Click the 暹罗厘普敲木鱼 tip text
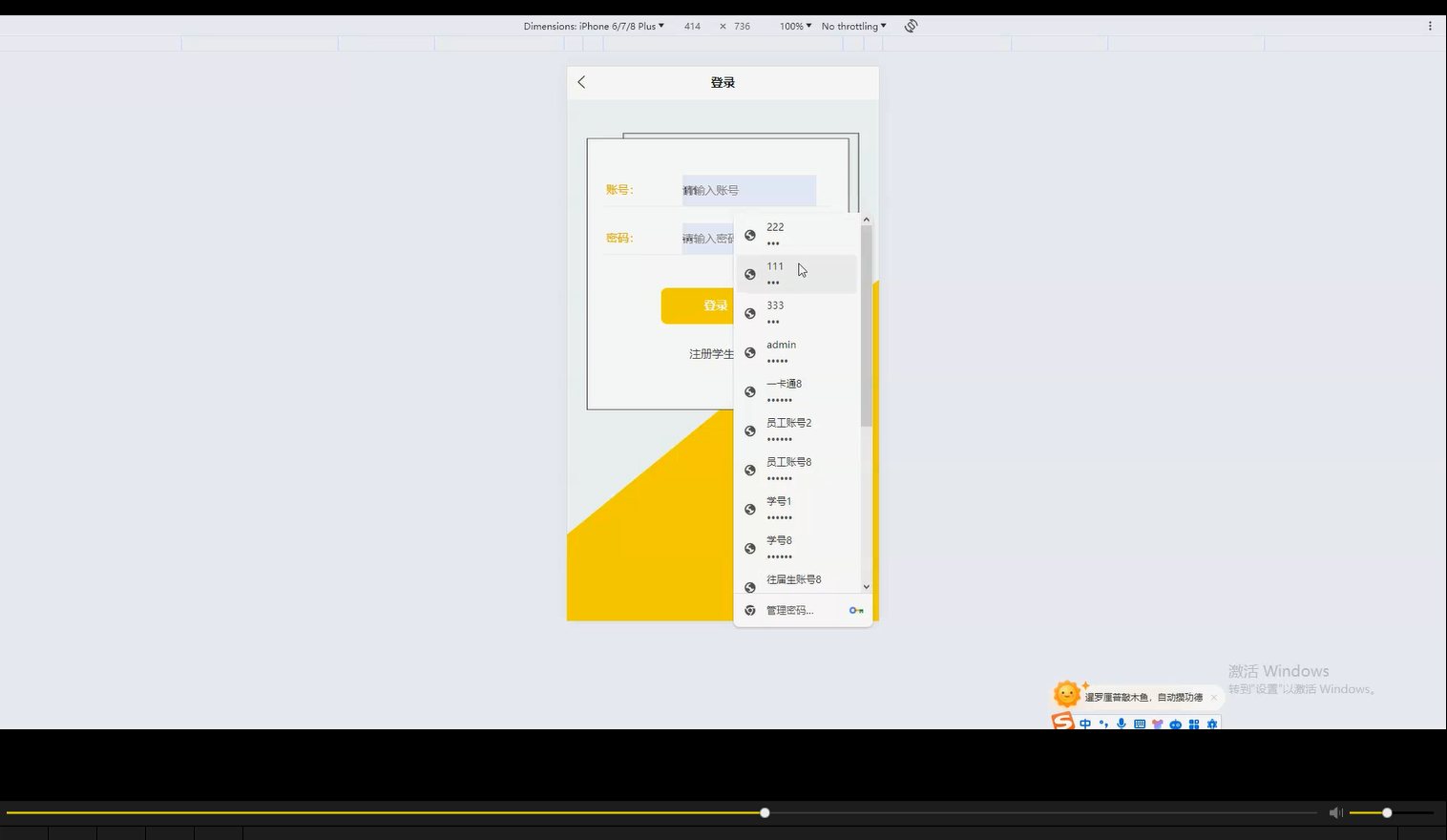1447x840 pixels. 1143,698
